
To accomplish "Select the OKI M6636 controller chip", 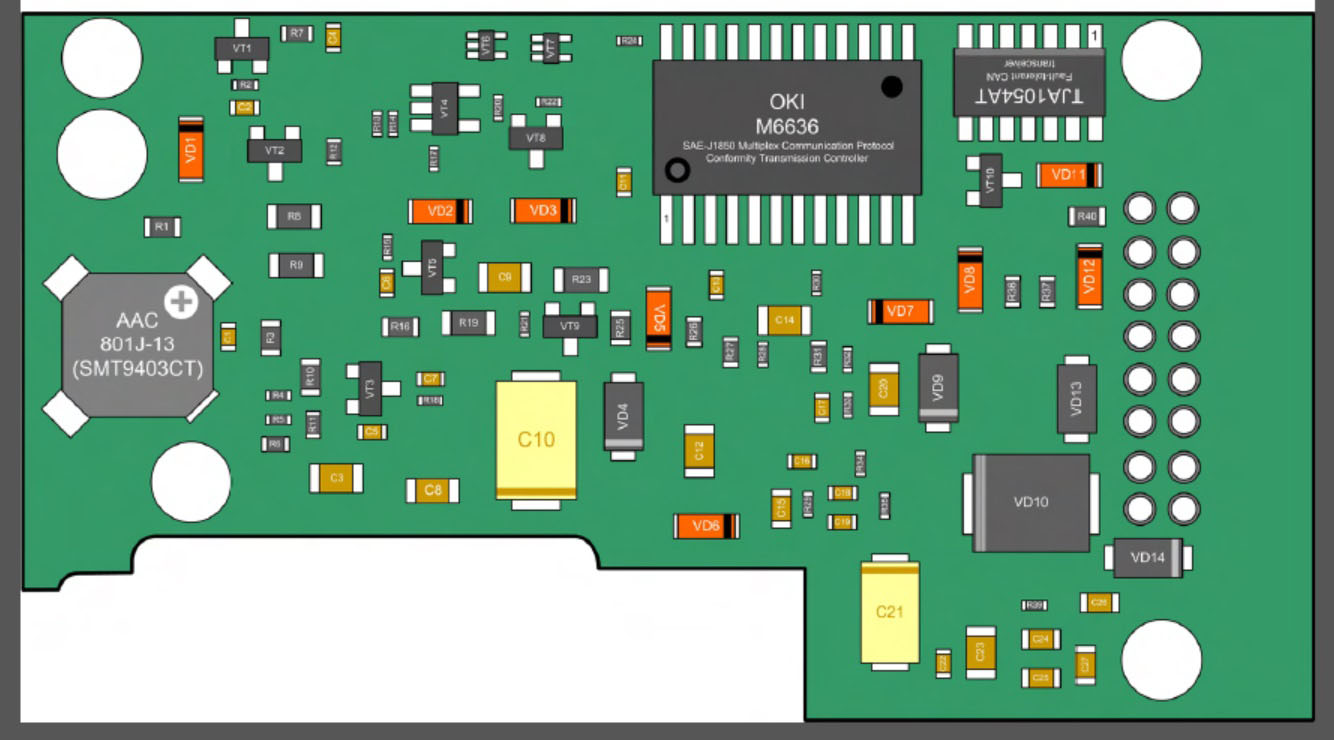I will coord(785,125).
